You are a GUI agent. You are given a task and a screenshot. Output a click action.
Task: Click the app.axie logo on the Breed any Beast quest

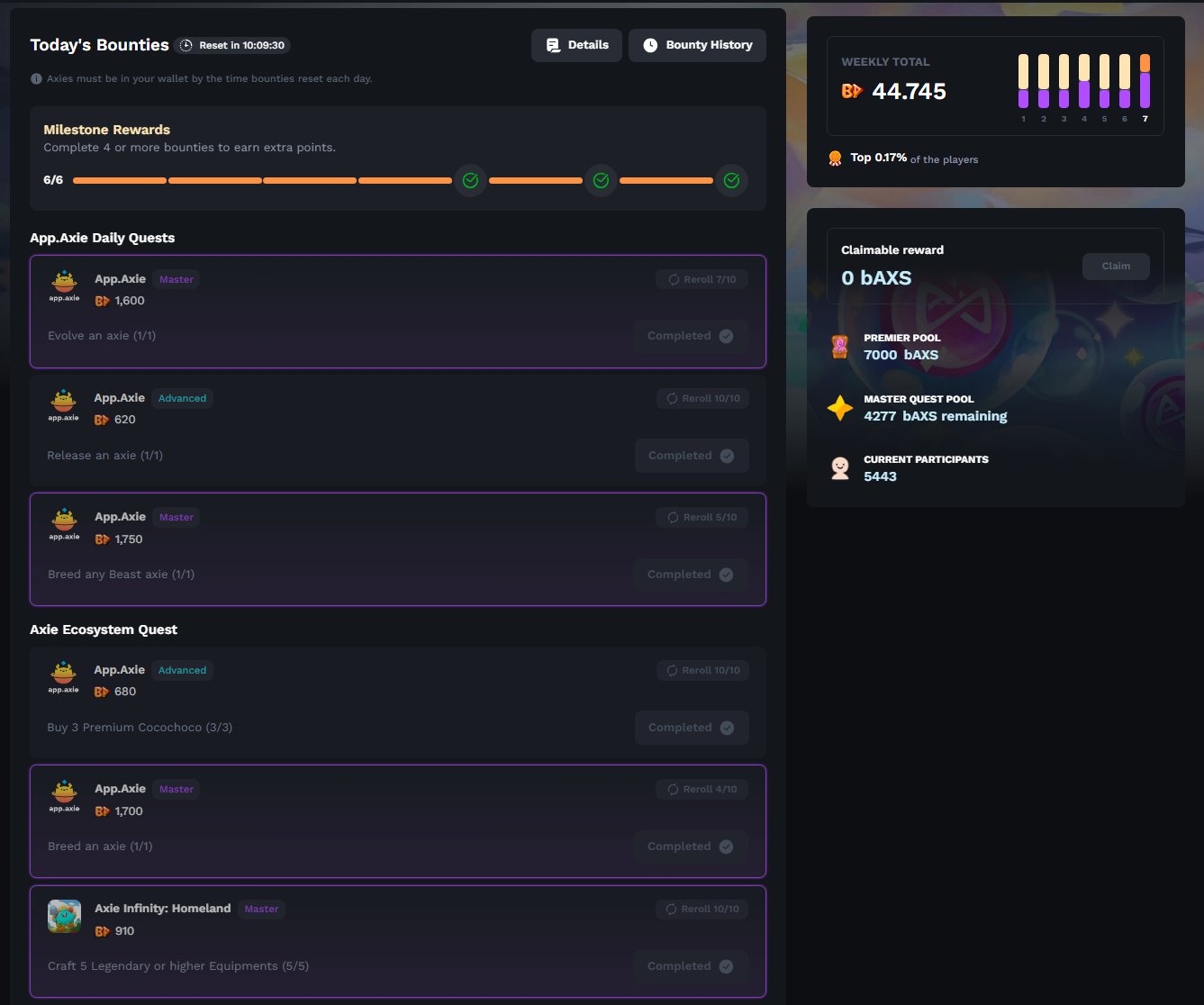coord(64,525)
